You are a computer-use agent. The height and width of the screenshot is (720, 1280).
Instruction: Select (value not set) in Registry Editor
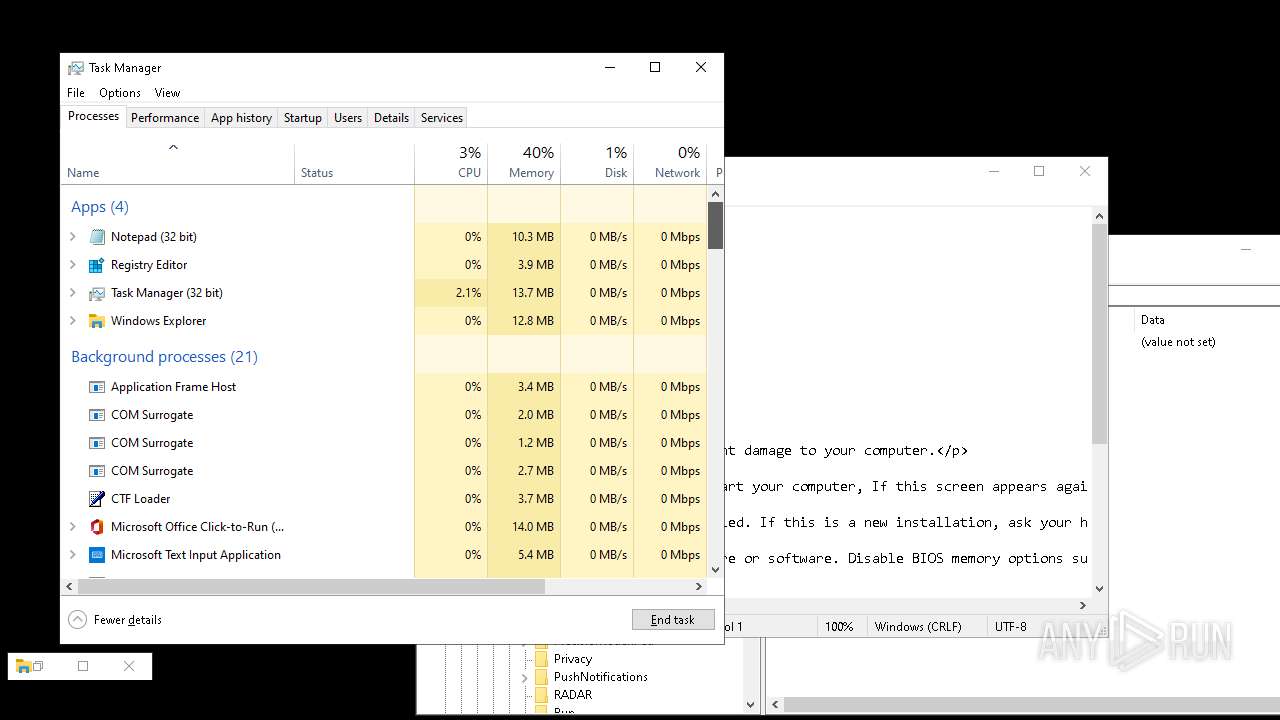coord(1178,342)
